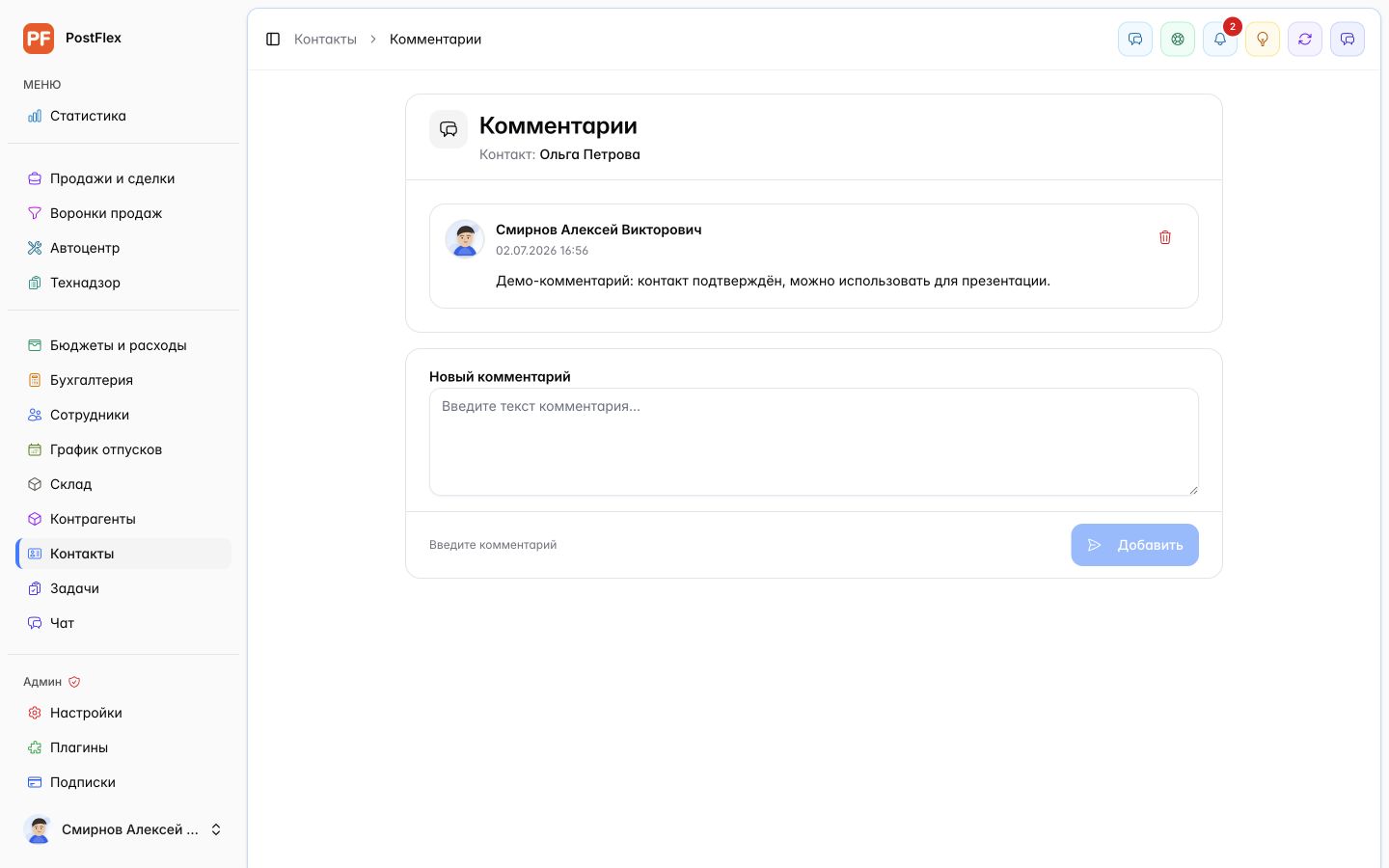
Task: Click the График отпусков calendar icon
Action: pyautogui.click(x=35, y=449)
